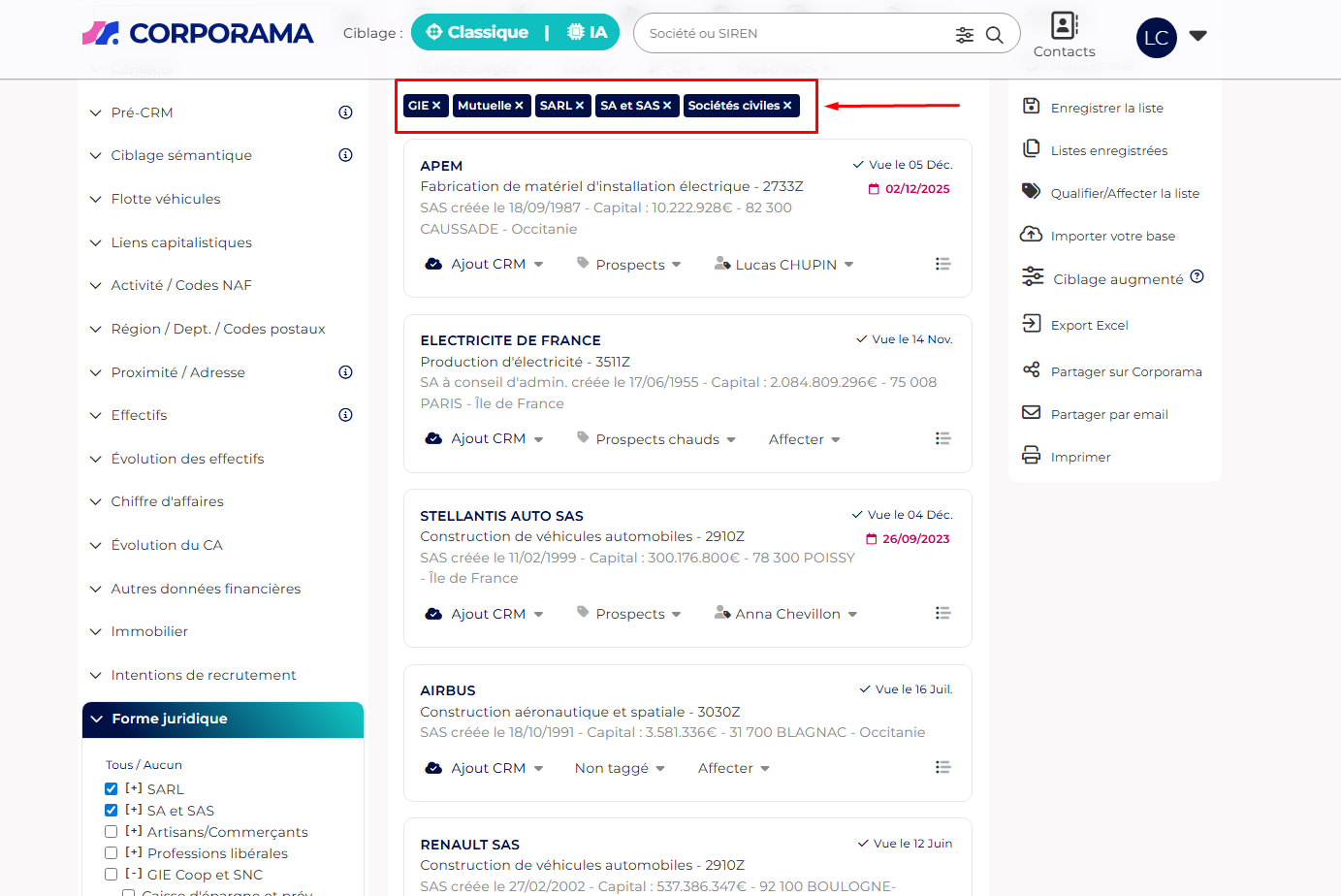
Task: Click the Imprimer printer icon
Action: (1031, 456)
